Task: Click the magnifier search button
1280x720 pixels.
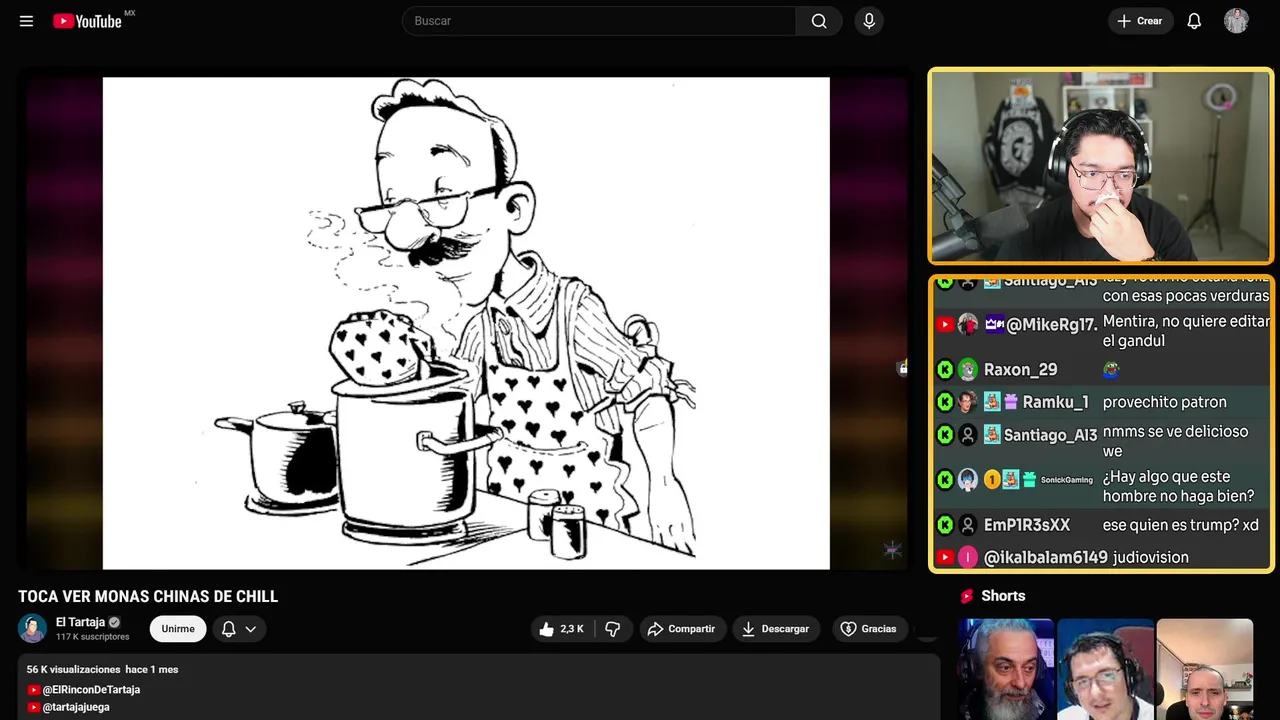Action: pos(819,21)
